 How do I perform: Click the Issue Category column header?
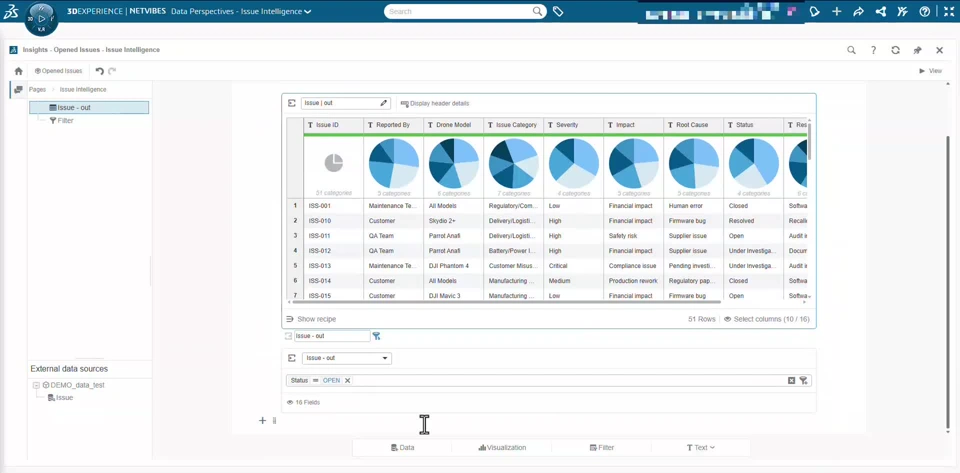(514, 125)
